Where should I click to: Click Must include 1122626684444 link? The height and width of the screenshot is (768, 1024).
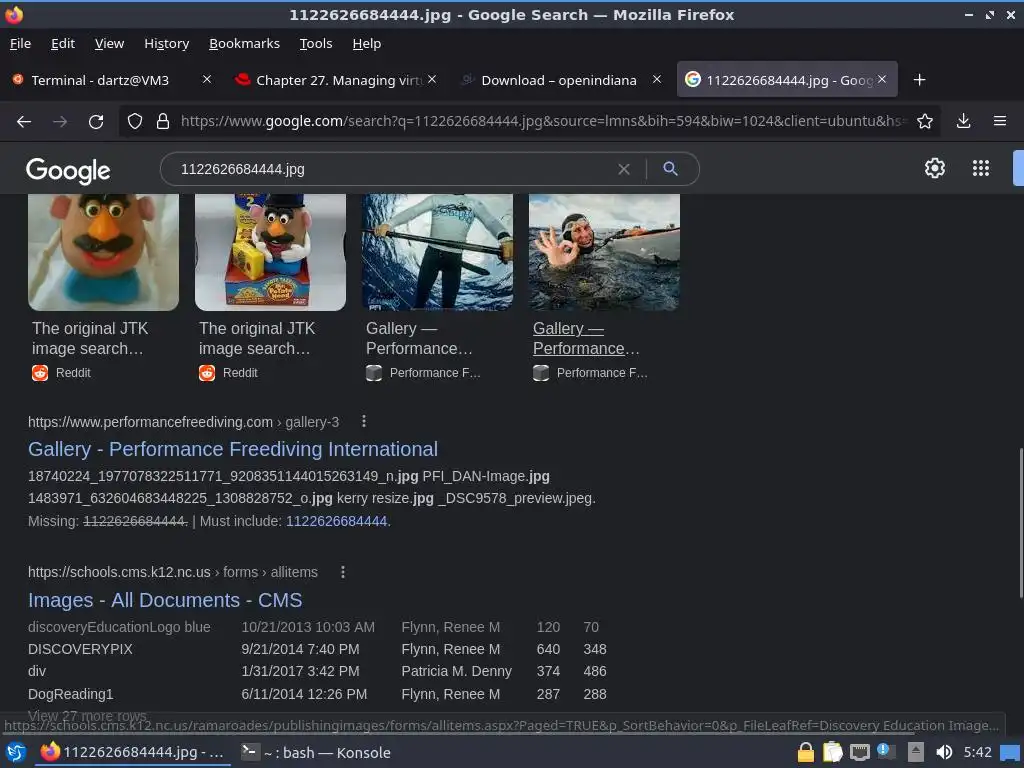point(336,521)
